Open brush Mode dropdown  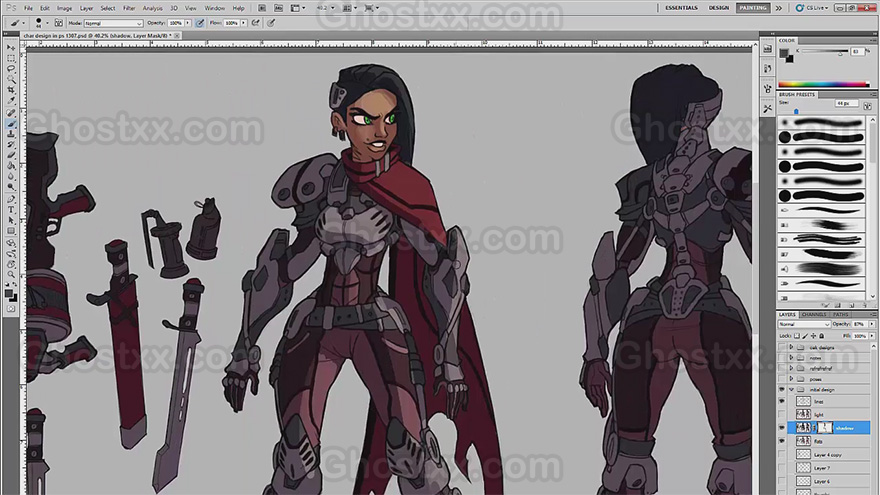(113, 23)
